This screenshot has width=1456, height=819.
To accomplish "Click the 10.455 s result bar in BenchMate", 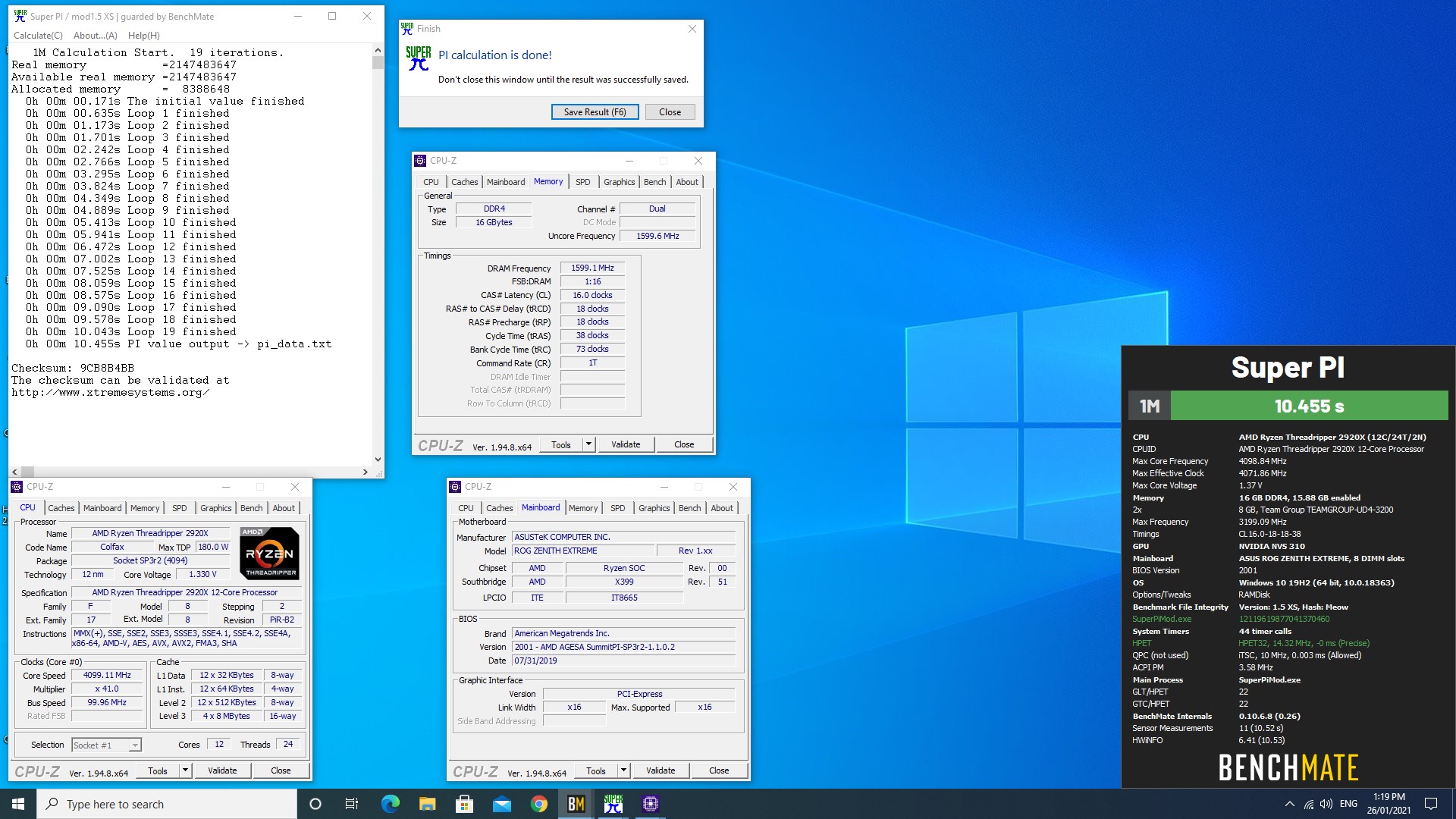I will [1309, 406].
